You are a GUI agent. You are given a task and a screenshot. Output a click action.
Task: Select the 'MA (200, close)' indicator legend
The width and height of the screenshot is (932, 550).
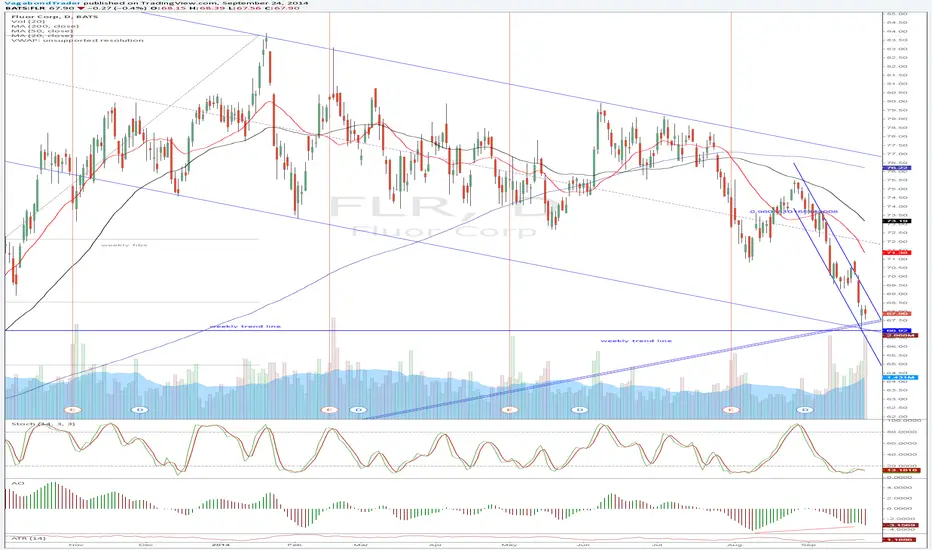point(45,26)
